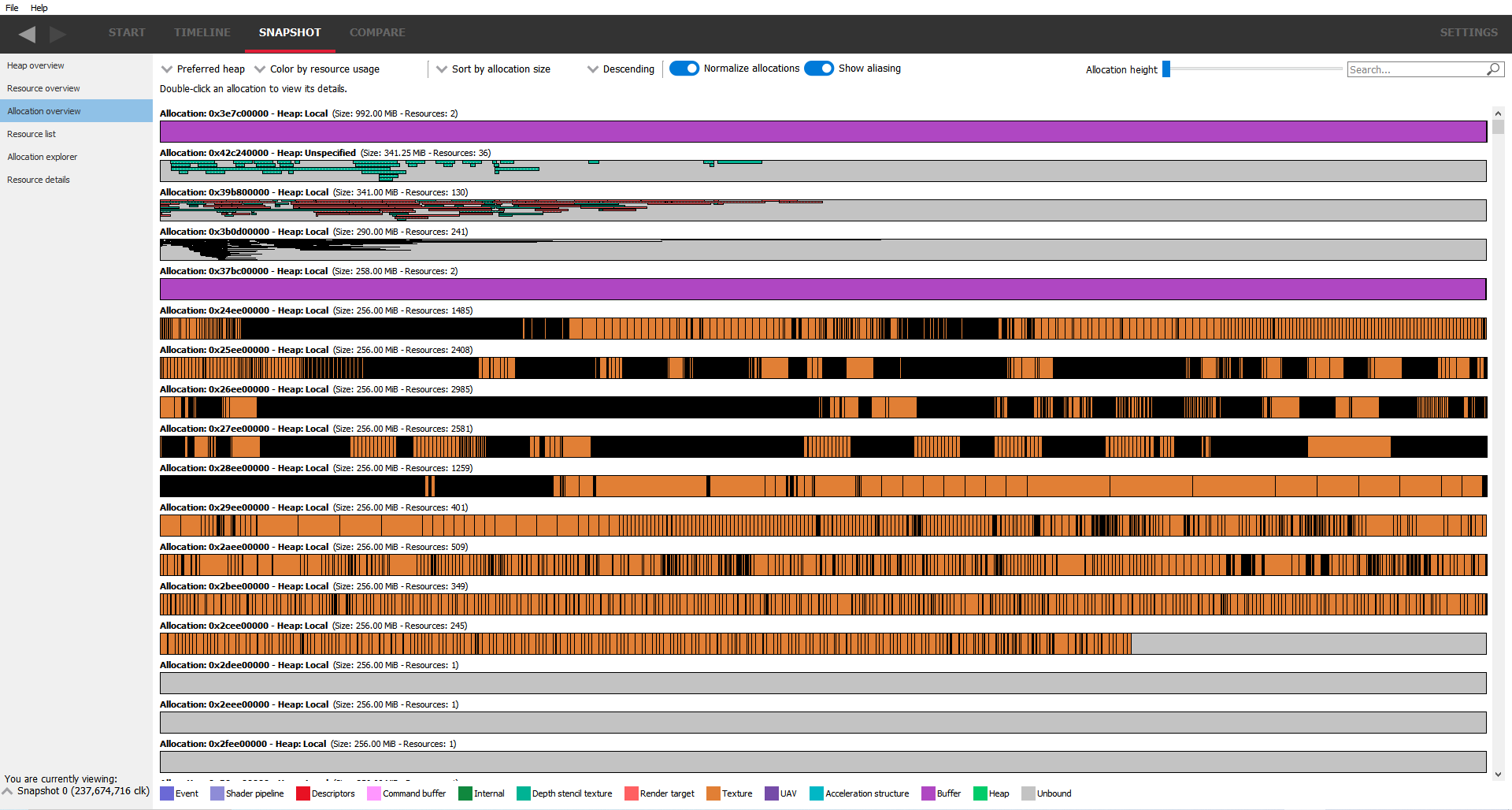Viewport: 1512px width, 810px height.
Task: Select the Acceleration structure legend icon
Action: tap(817, 793)
